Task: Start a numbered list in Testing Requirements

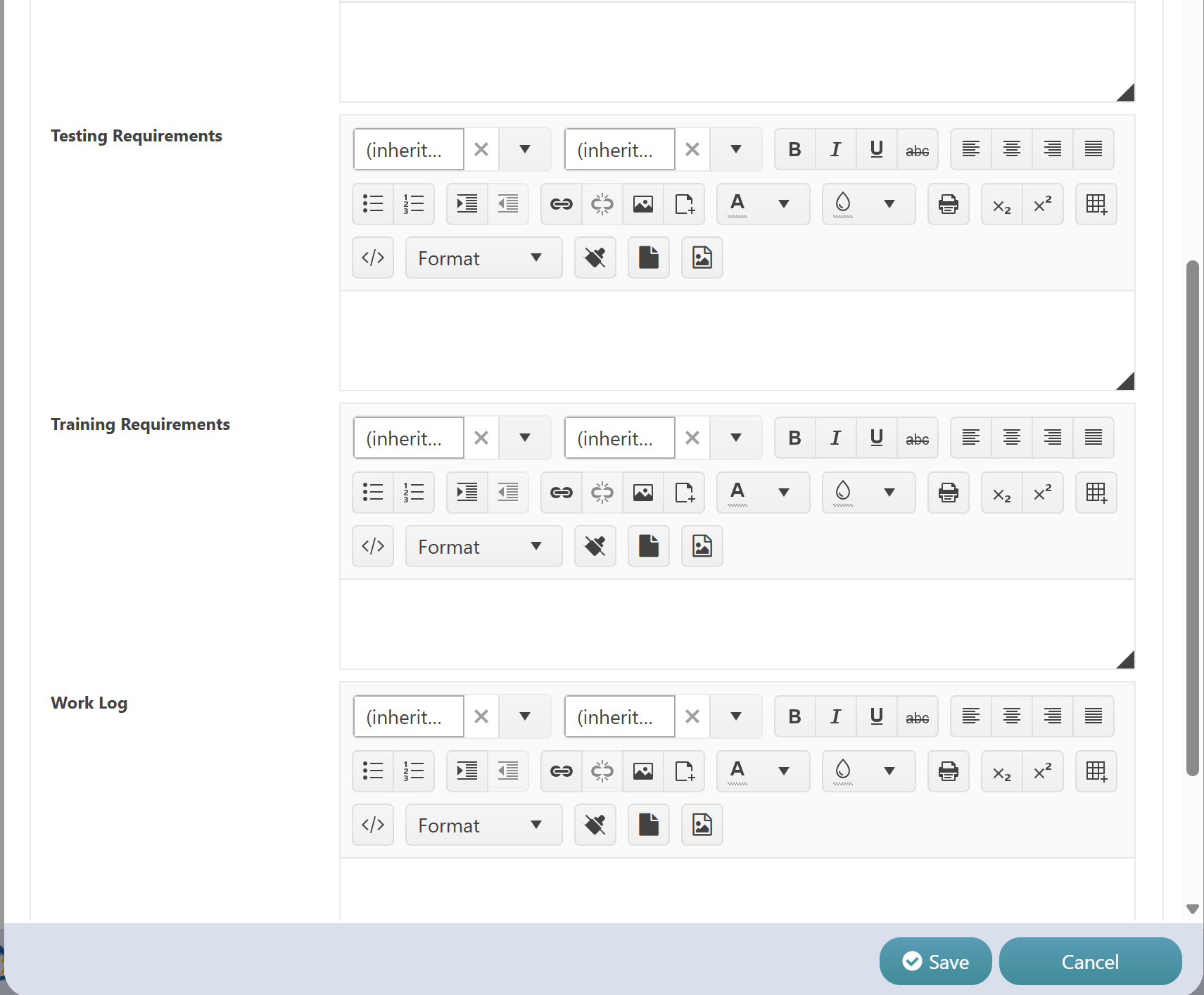Action: click(414, 204)
